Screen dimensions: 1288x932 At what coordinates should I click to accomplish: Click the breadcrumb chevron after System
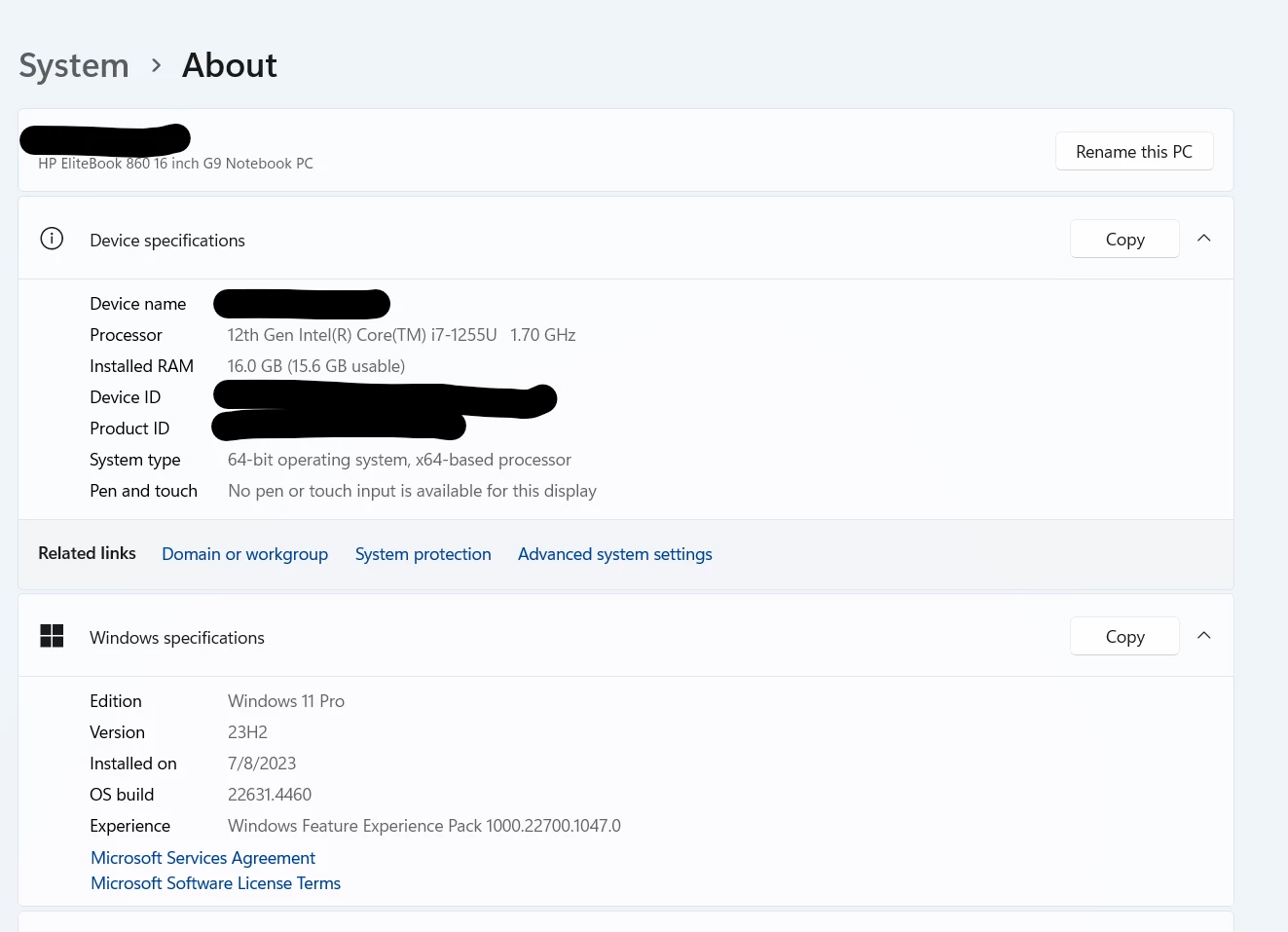(x=156, y=65)
